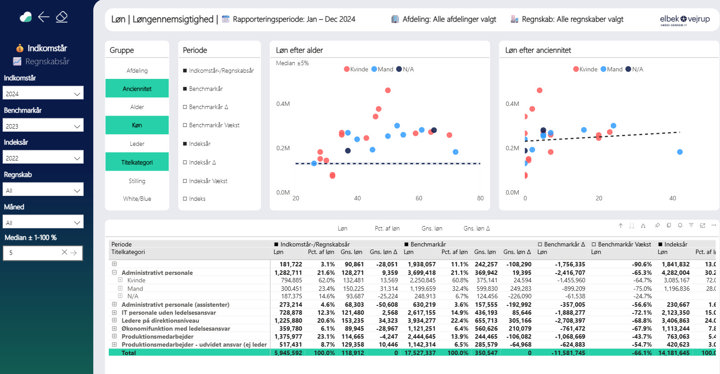The width and height of the screenshot is (720, 374).
Task: Expand the Ledere på direktionsniveau row
Action: [x=114, y=320]
